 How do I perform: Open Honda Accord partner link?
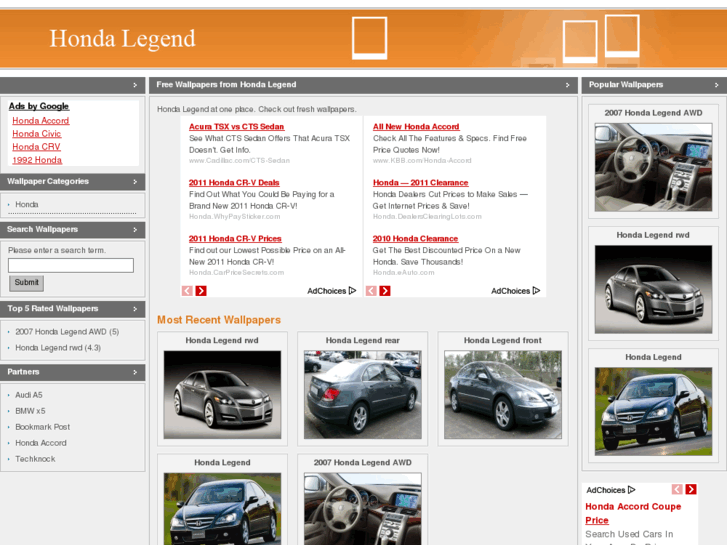pyautogui.click(x=41, y=443)
